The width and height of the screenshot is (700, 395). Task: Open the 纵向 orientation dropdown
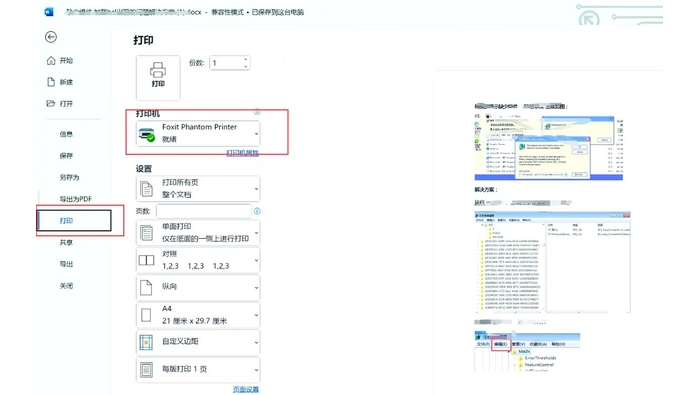click(198, 287)
